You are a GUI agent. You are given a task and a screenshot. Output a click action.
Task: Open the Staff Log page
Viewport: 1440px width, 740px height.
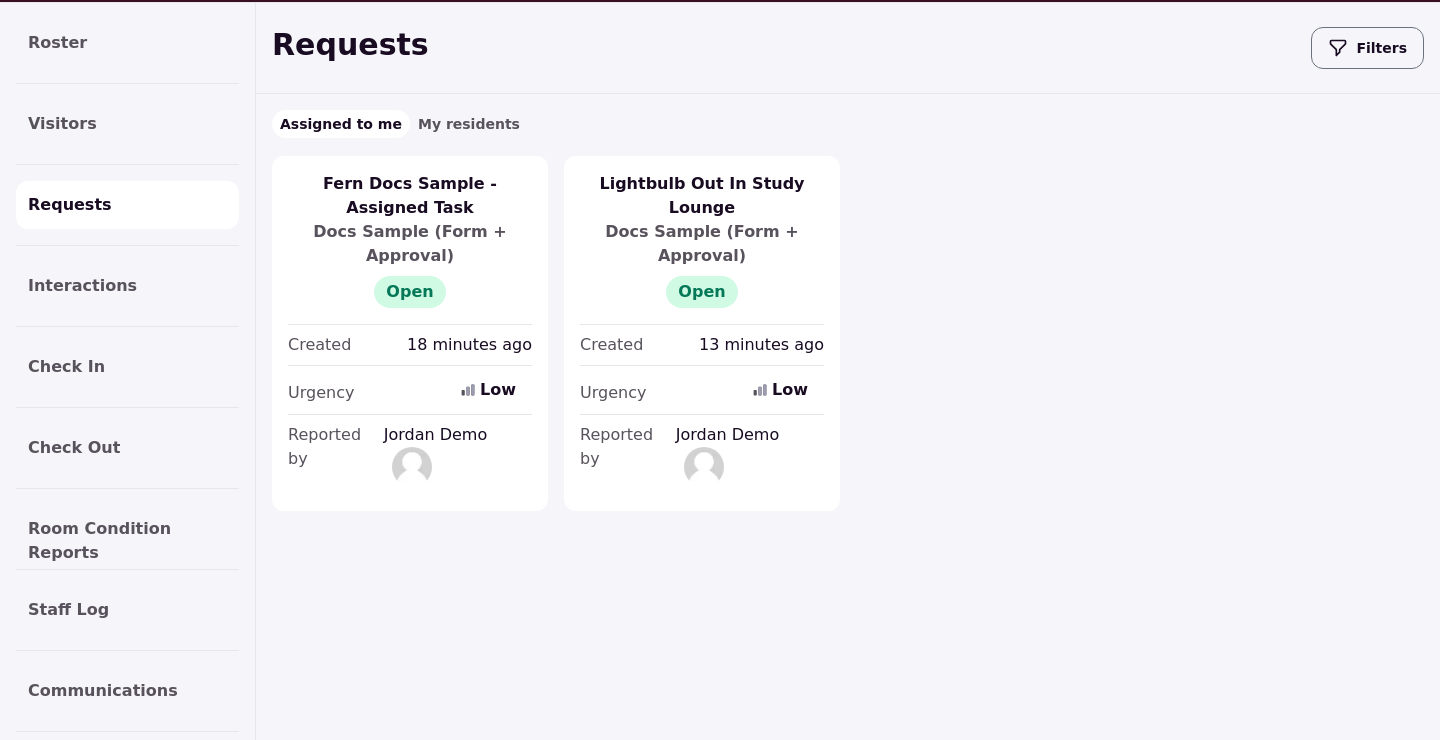point(127,610)
